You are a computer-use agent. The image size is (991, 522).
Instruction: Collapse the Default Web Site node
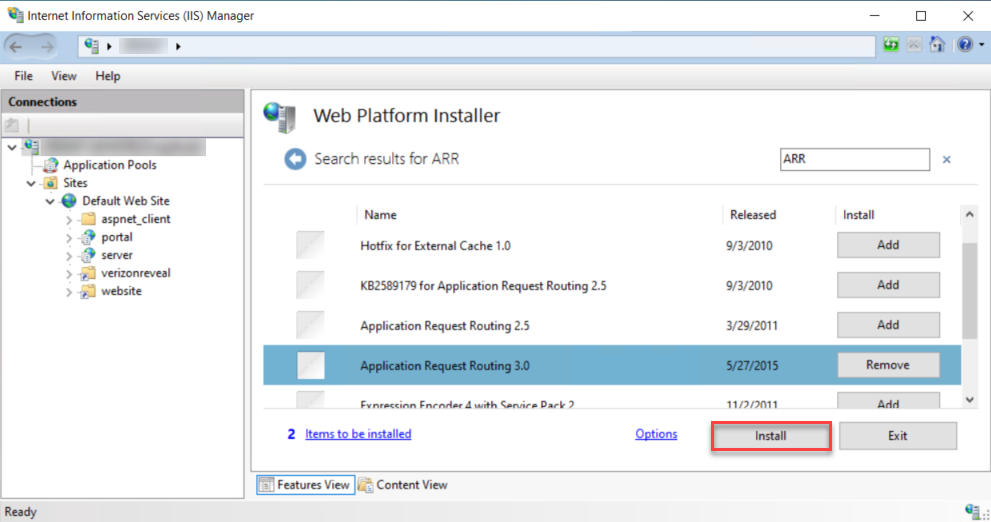[x=50, y=202]
